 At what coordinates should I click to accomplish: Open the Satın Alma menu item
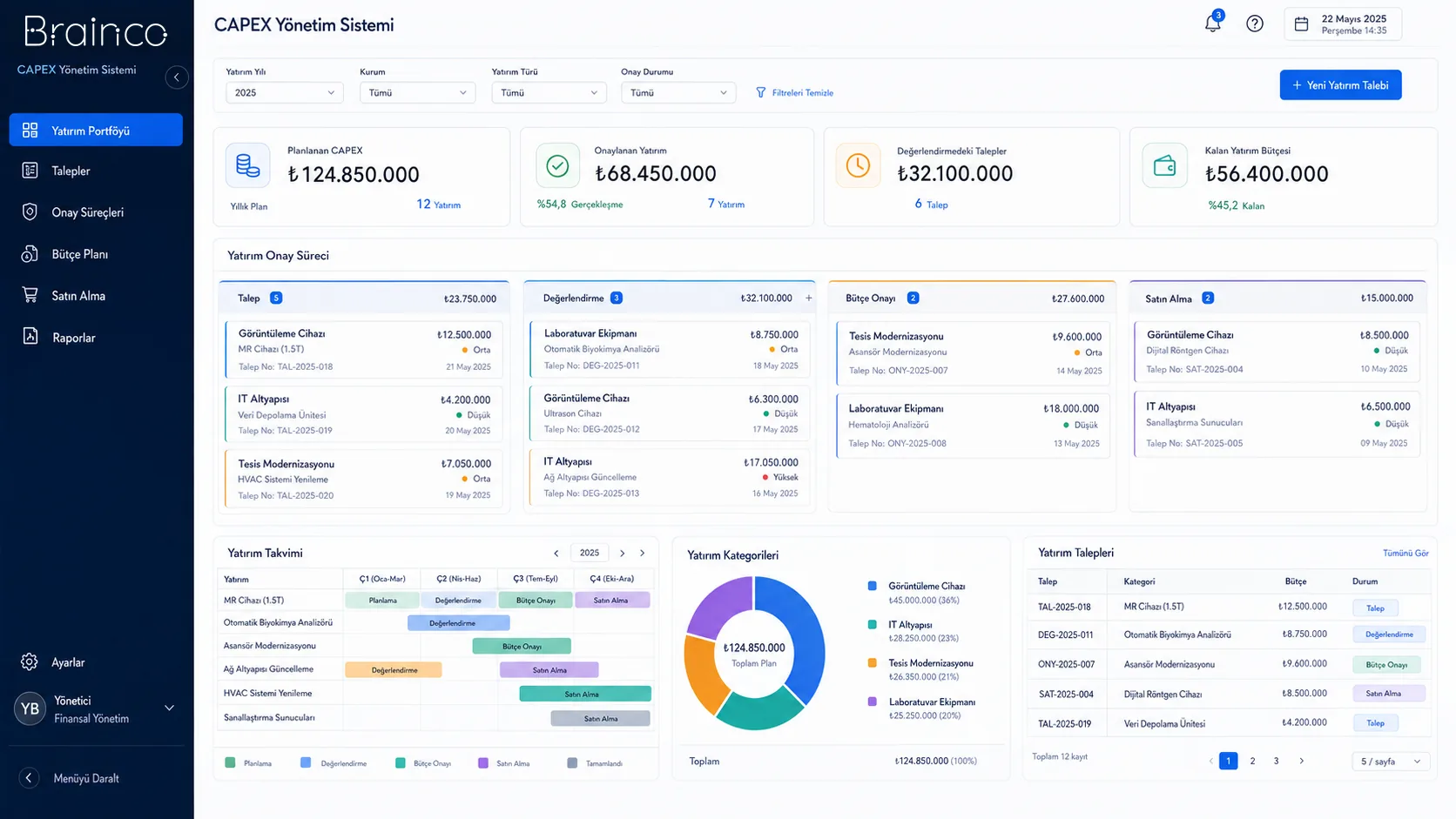[96, 296]
